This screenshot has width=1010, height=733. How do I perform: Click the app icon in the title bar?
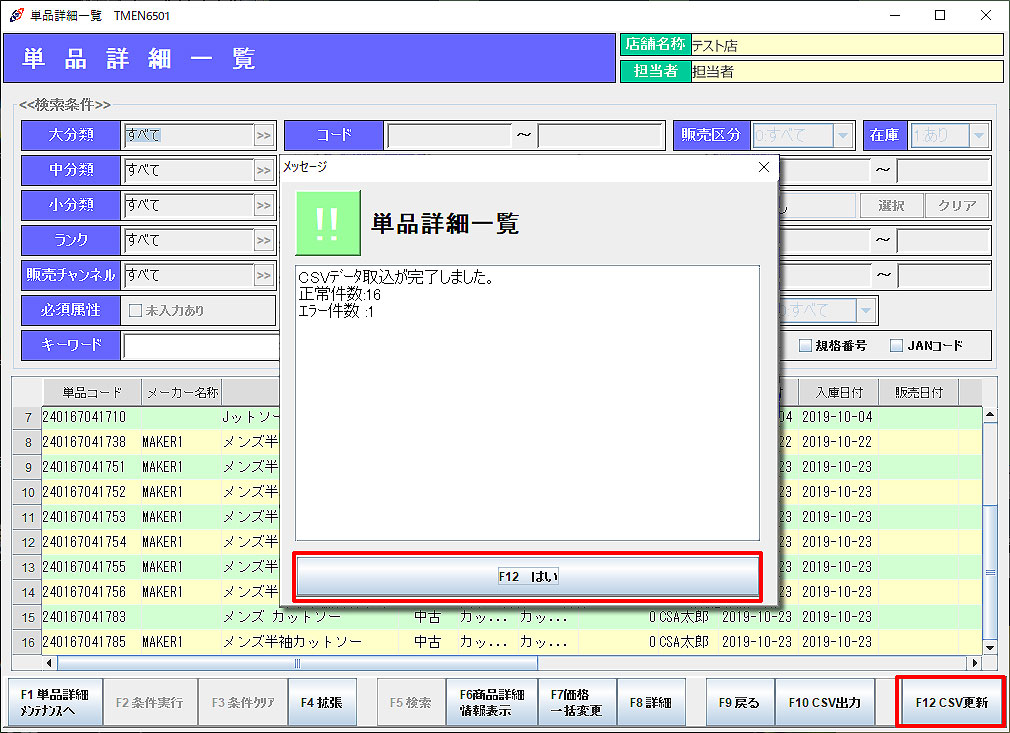click(16, 15)
